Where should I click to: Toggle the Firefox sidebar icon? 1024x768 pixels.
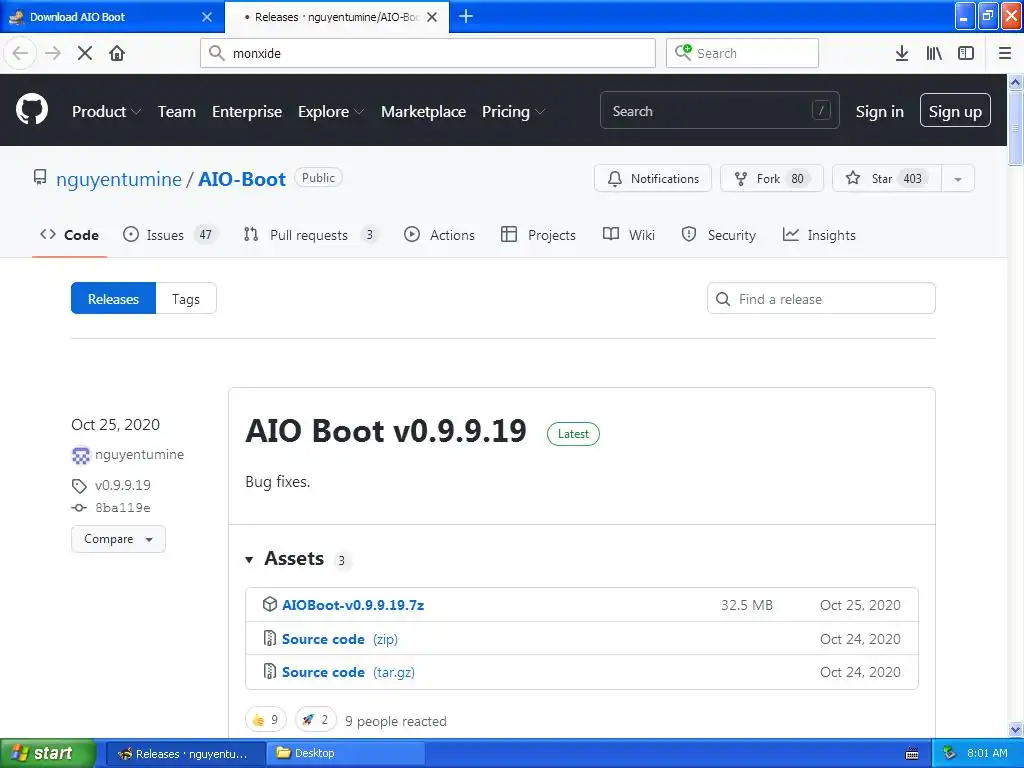(966, 54)
